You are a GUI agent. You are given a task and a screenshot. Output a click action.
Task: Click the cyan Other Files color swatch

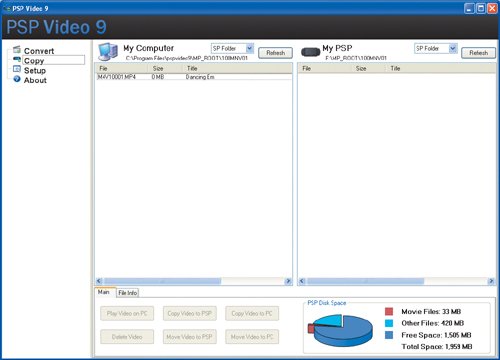coord(389,323)
